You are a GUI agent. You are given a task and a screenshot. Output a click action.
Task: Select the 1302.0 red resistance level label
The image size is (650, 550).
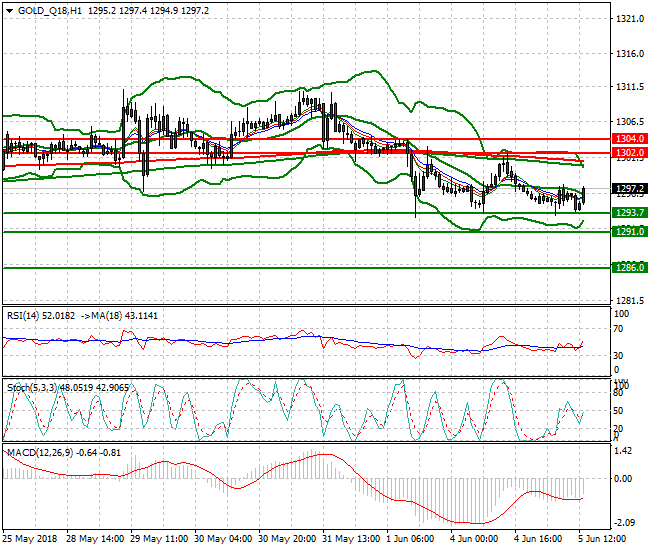click(629, 152)
